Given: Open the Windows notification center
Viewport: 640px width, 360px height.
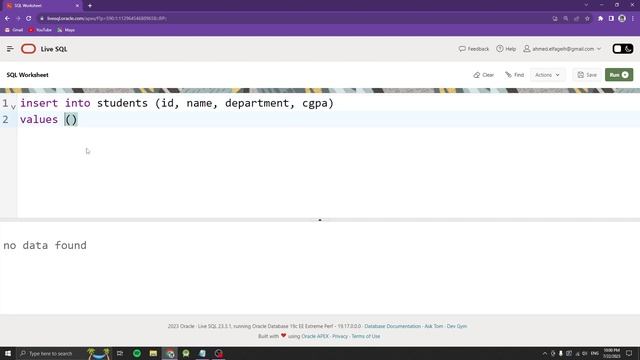Looking at the screenshot, I should click(x=629, y=353).
